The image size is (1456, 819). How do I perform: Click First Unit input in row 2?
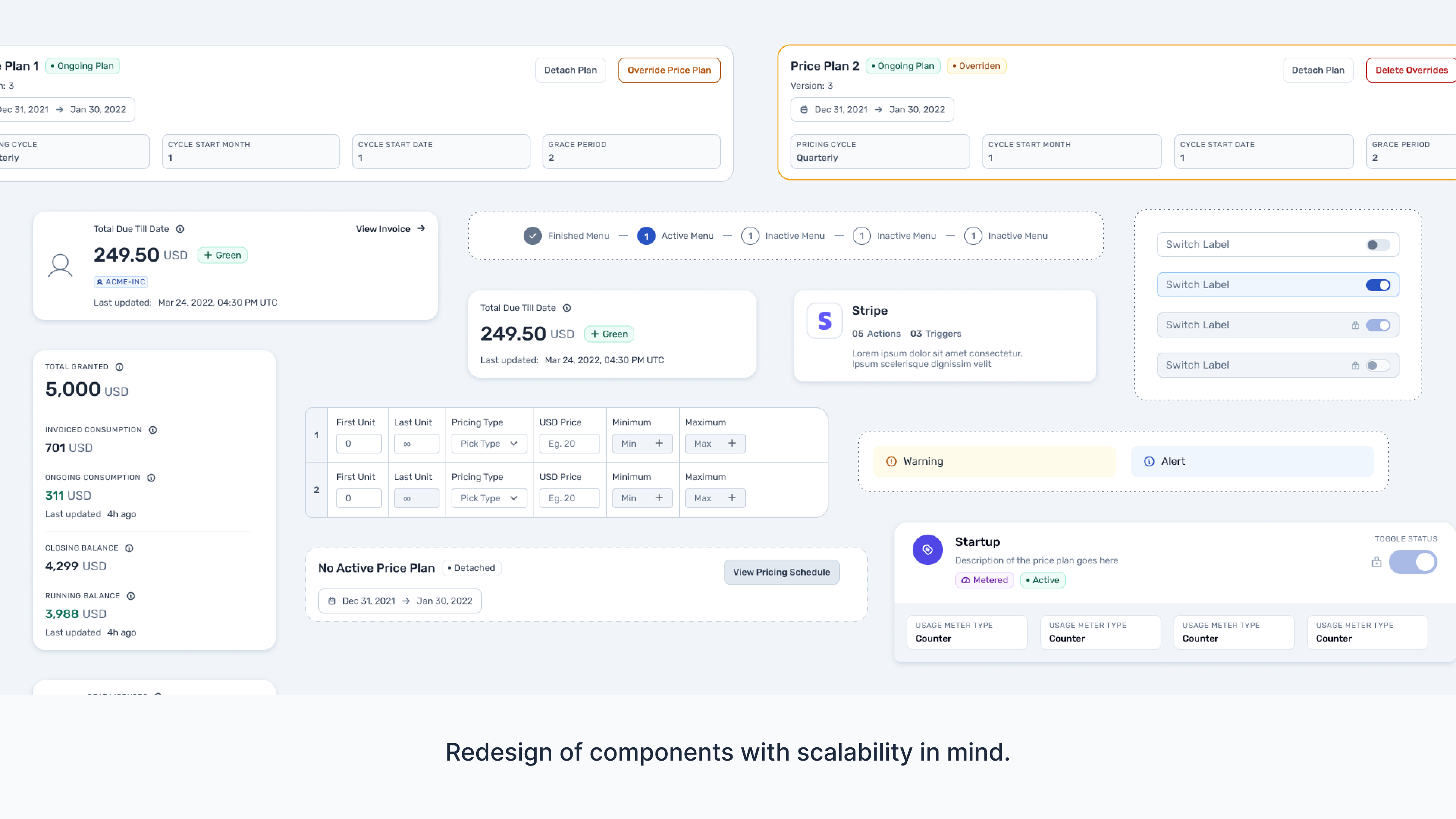click(x=359, y=498)
